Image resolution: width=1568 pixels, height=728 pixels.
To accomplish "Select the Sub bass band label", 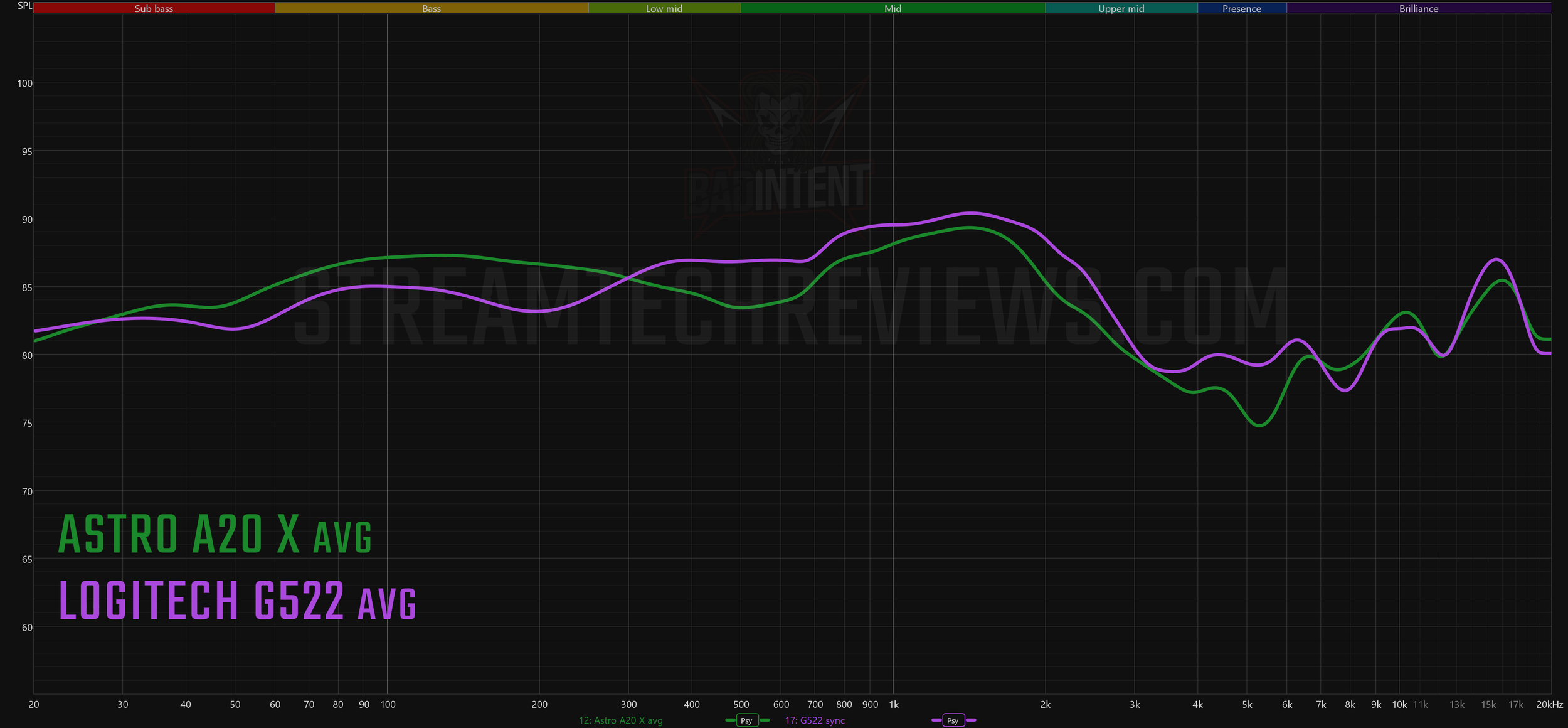I will coord(154,8).
